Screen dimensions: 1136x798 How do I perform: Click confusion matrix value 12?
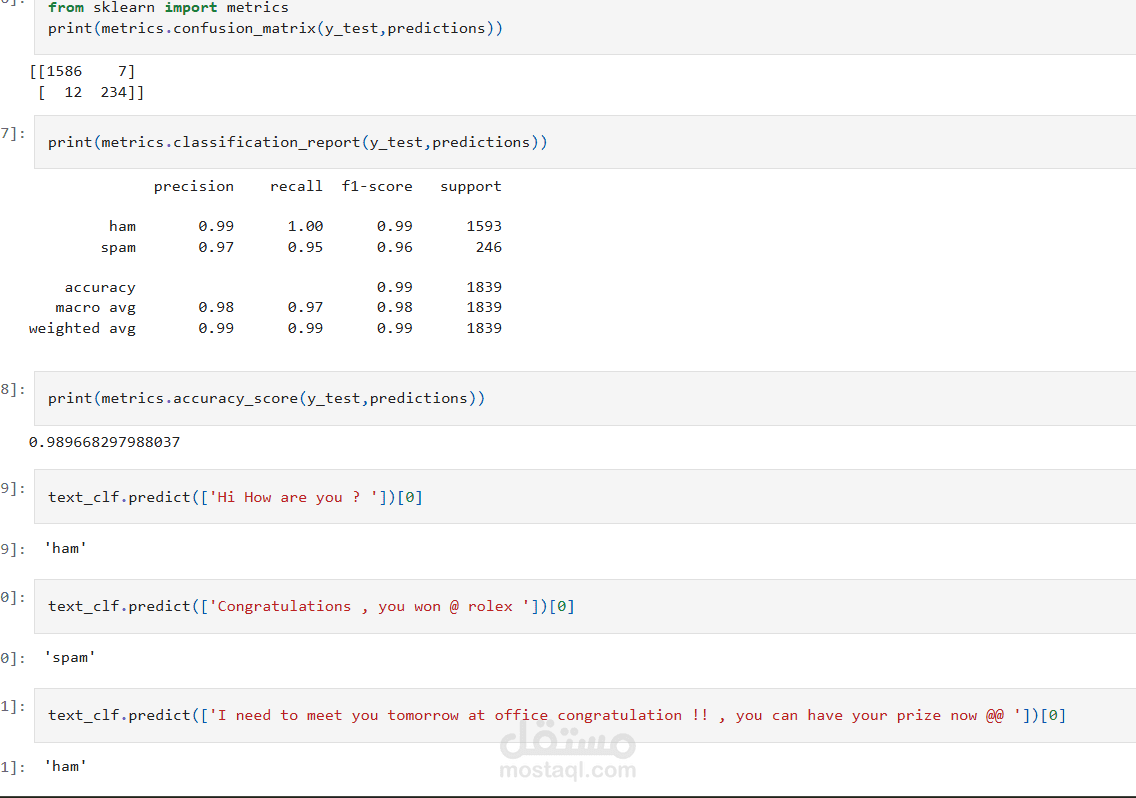(73, 92)
